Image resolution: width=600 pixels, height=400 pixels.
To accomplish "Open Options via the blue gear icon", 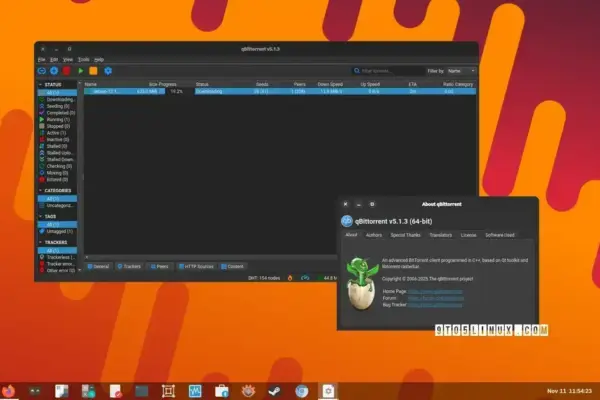I will 108,71.
